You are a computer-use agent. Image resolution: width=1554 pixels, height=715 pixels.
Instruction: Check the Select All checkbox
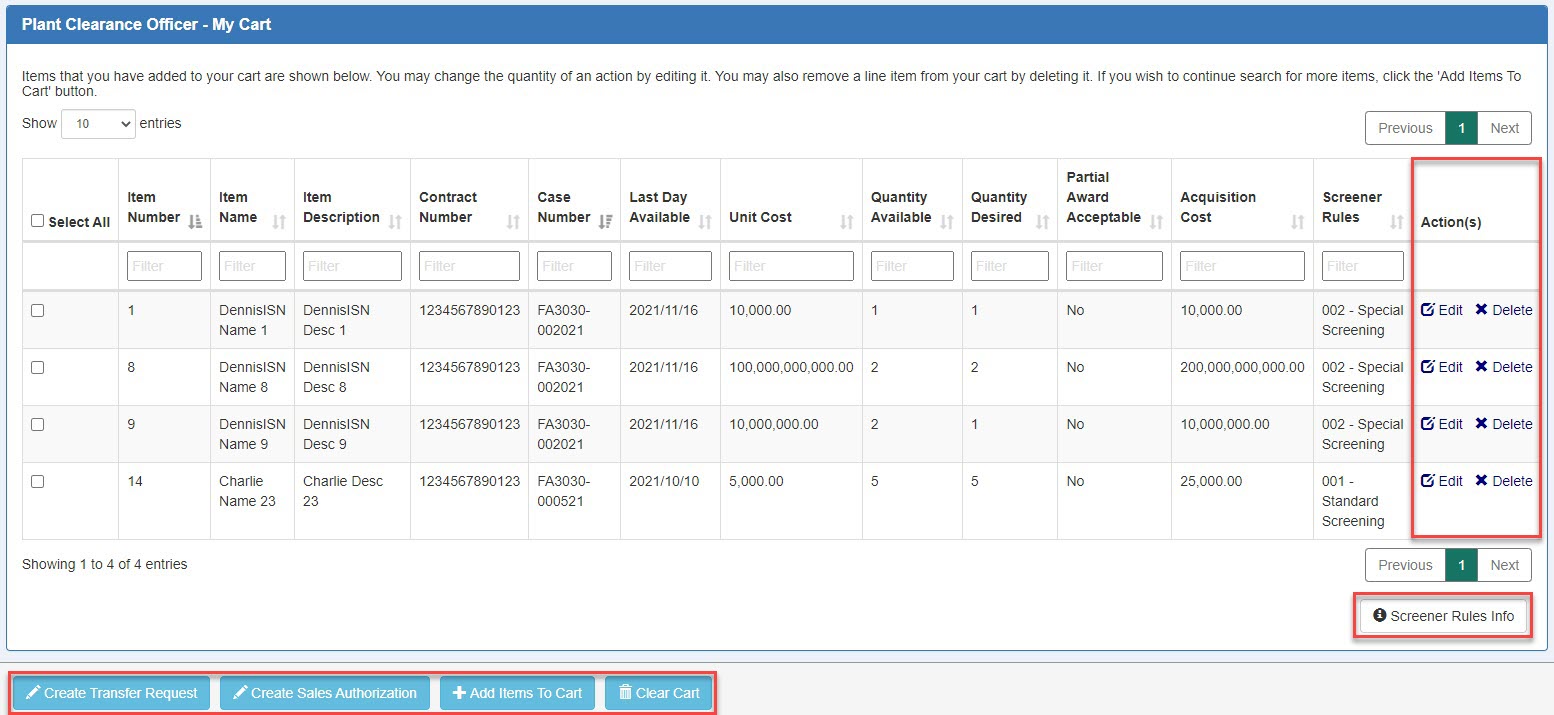tap(38, 221)
